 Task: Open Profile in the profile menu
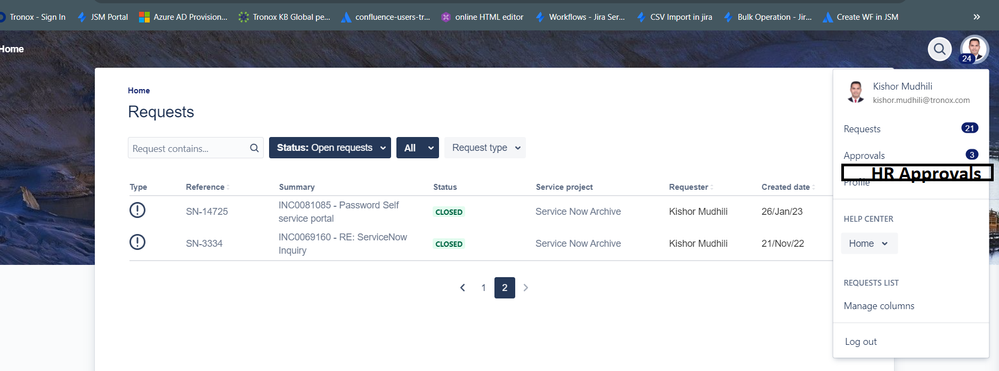856,183
